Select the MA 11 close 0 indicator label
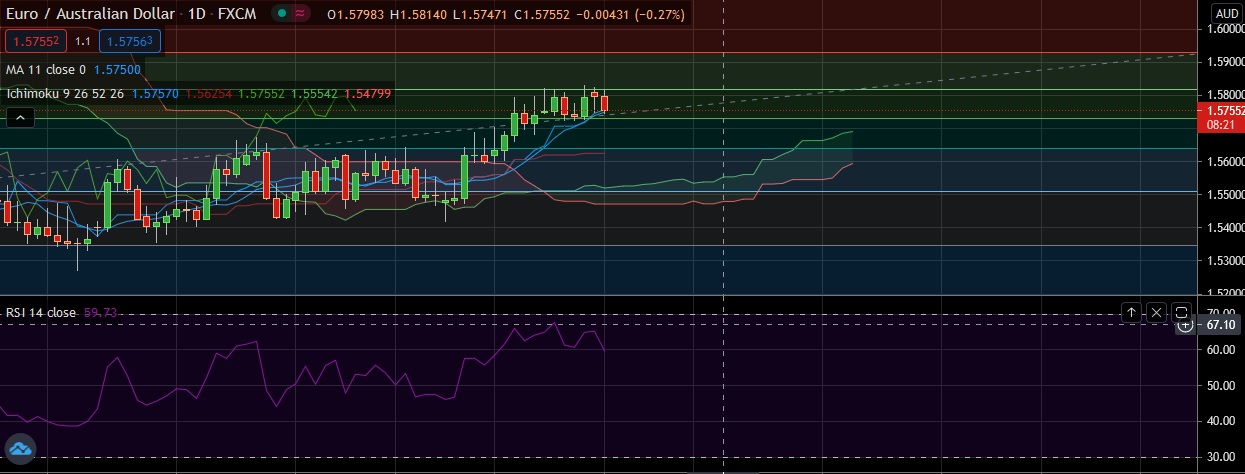 [x=46, y=70]
